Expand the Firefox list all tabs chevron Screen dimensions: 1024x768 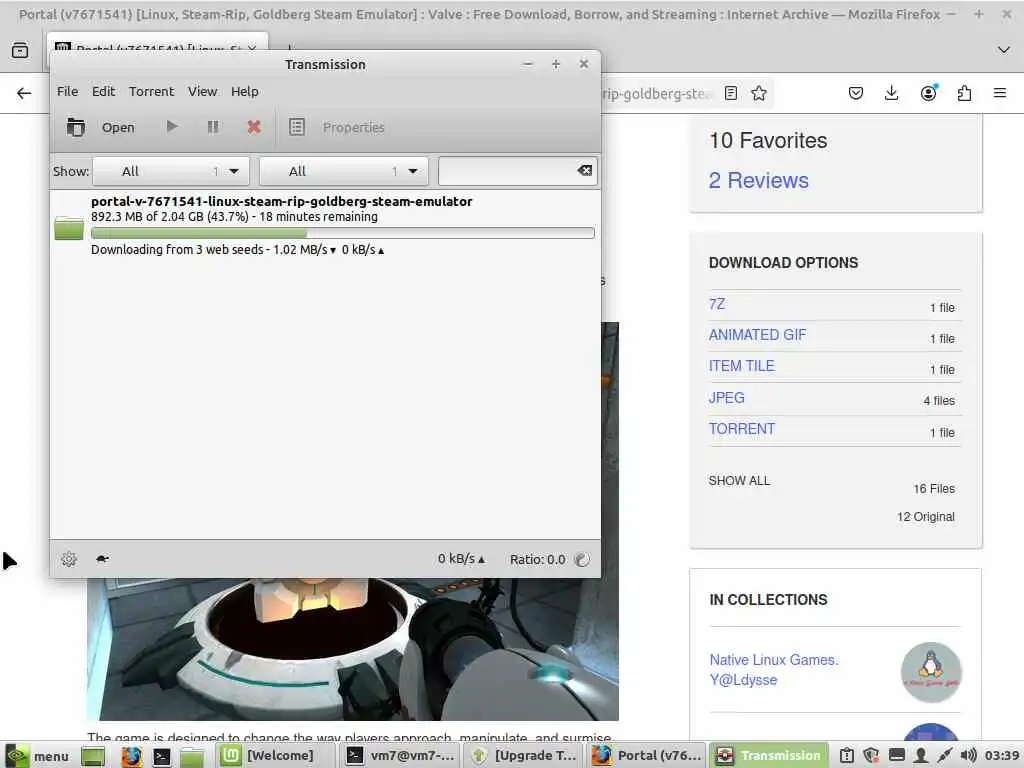[x=1004, y=50]
